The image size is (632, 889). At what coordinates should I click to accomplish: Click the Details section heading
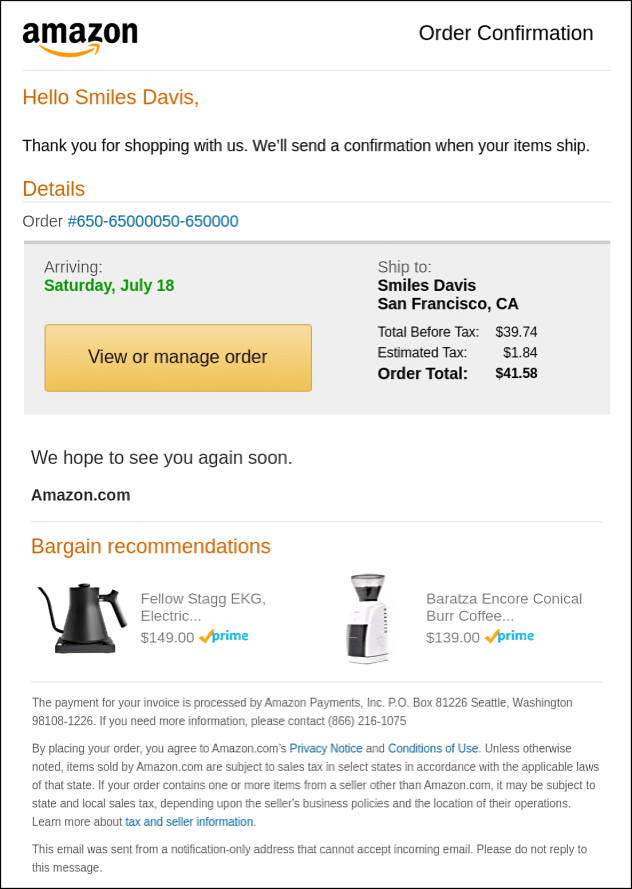[x=54, y=189]
